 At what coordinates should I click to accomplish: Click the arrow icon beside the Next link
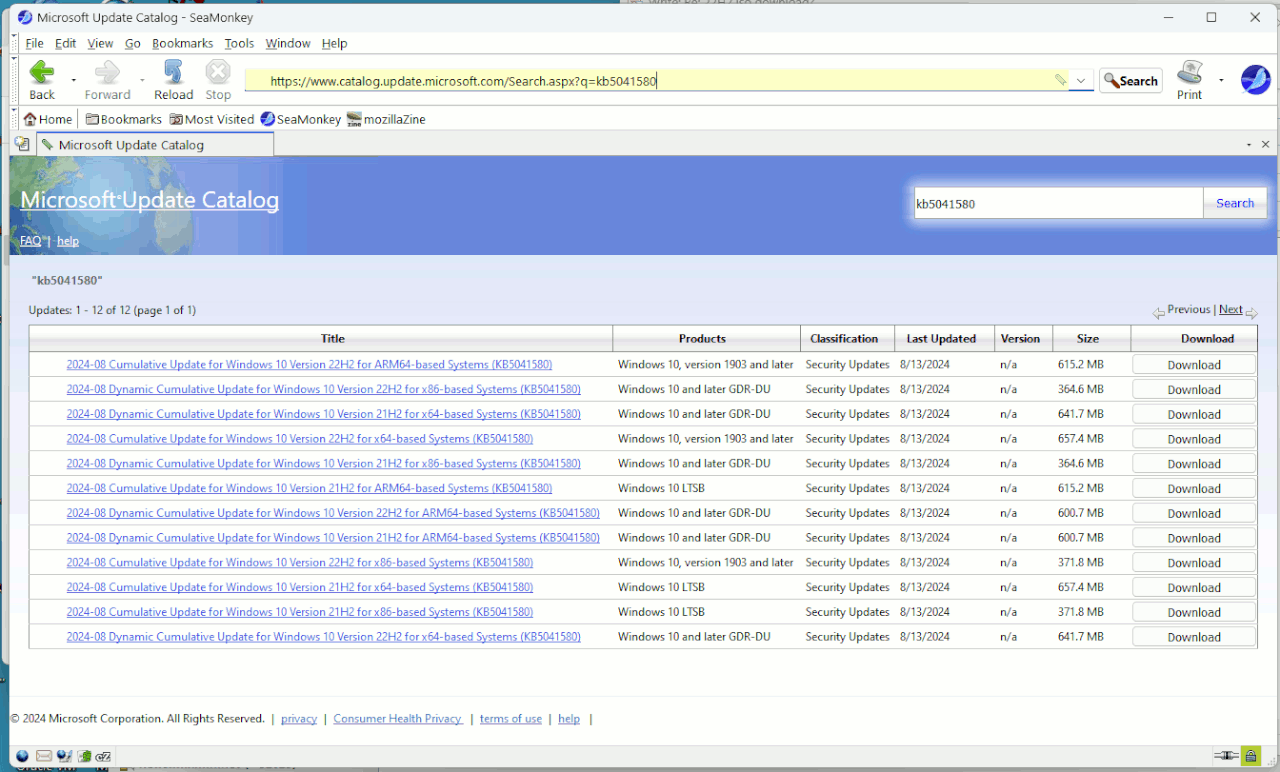[x=1251, y=313]
